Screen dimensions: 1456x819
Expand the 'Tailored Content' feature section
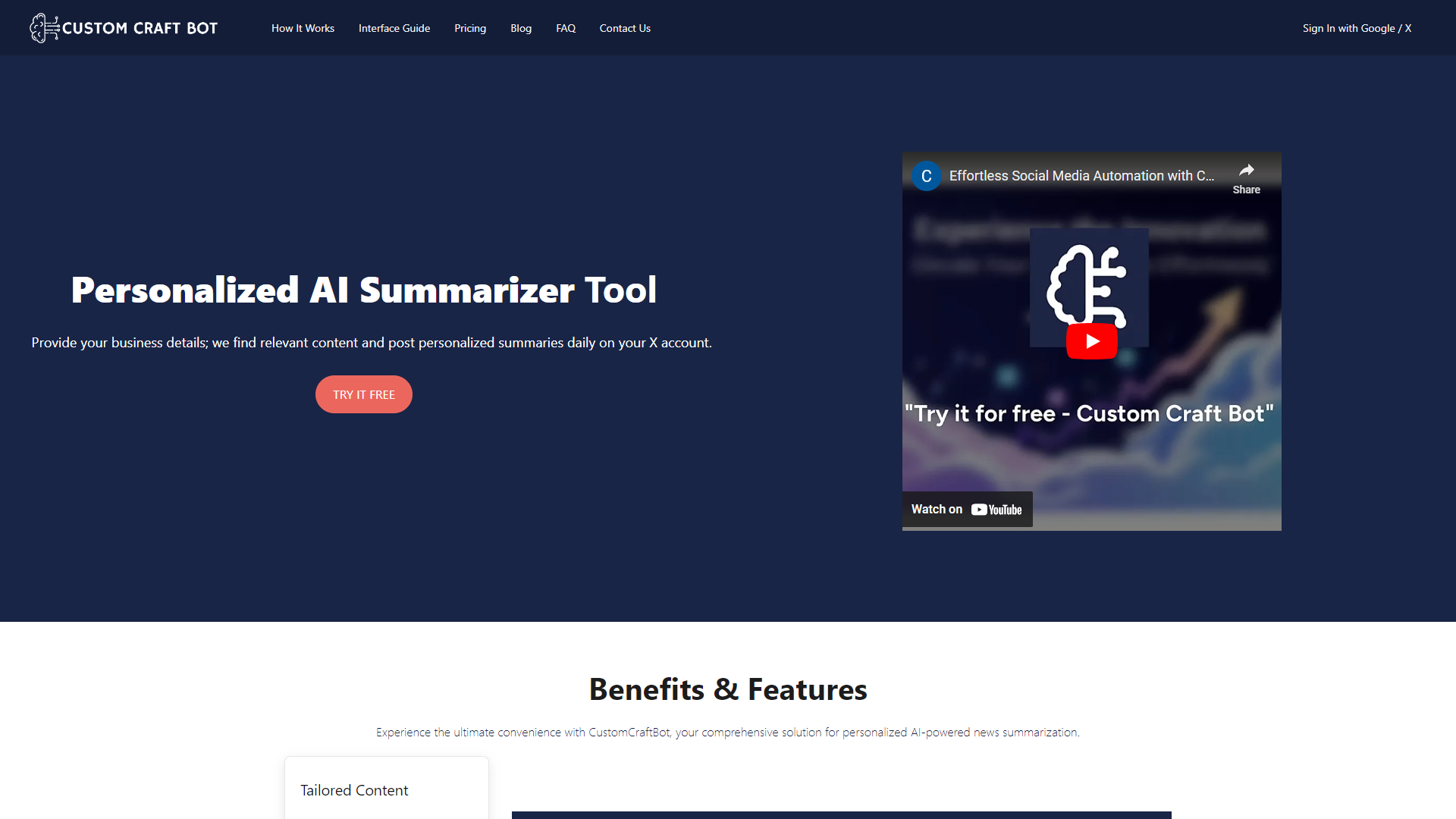(385, 789)
